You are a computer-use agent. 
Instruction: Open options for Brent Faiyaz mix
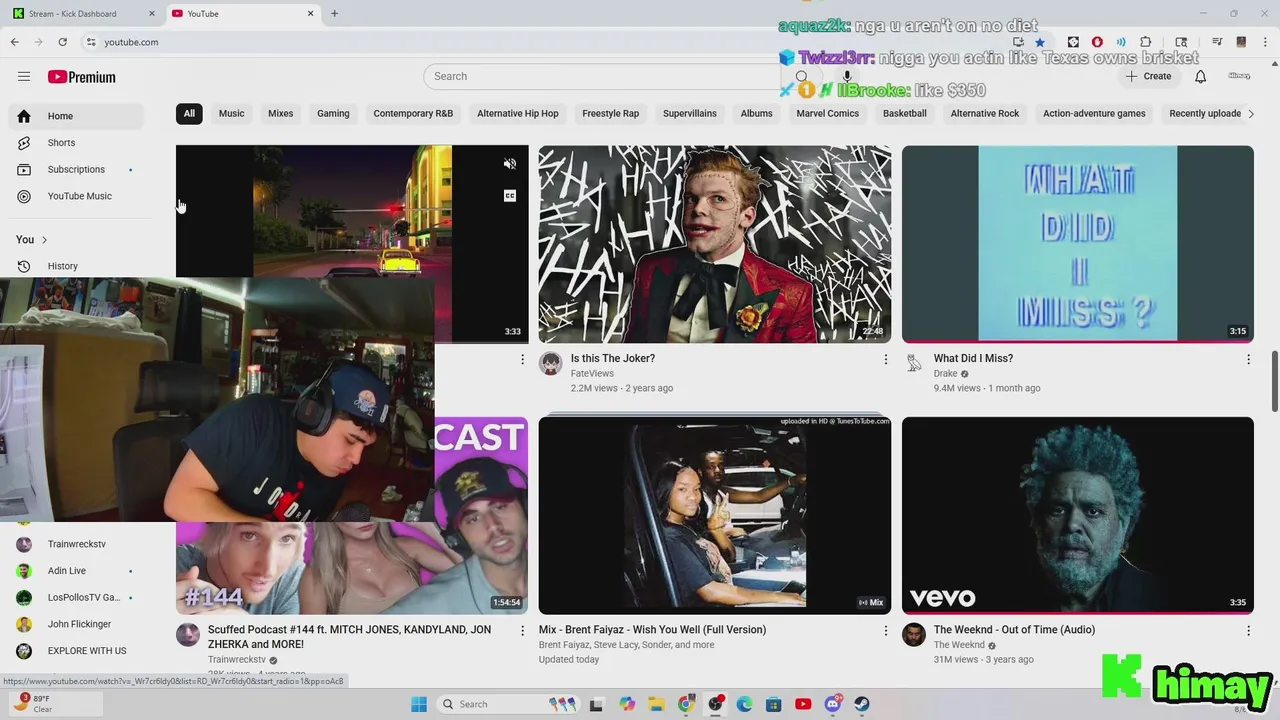885,631
